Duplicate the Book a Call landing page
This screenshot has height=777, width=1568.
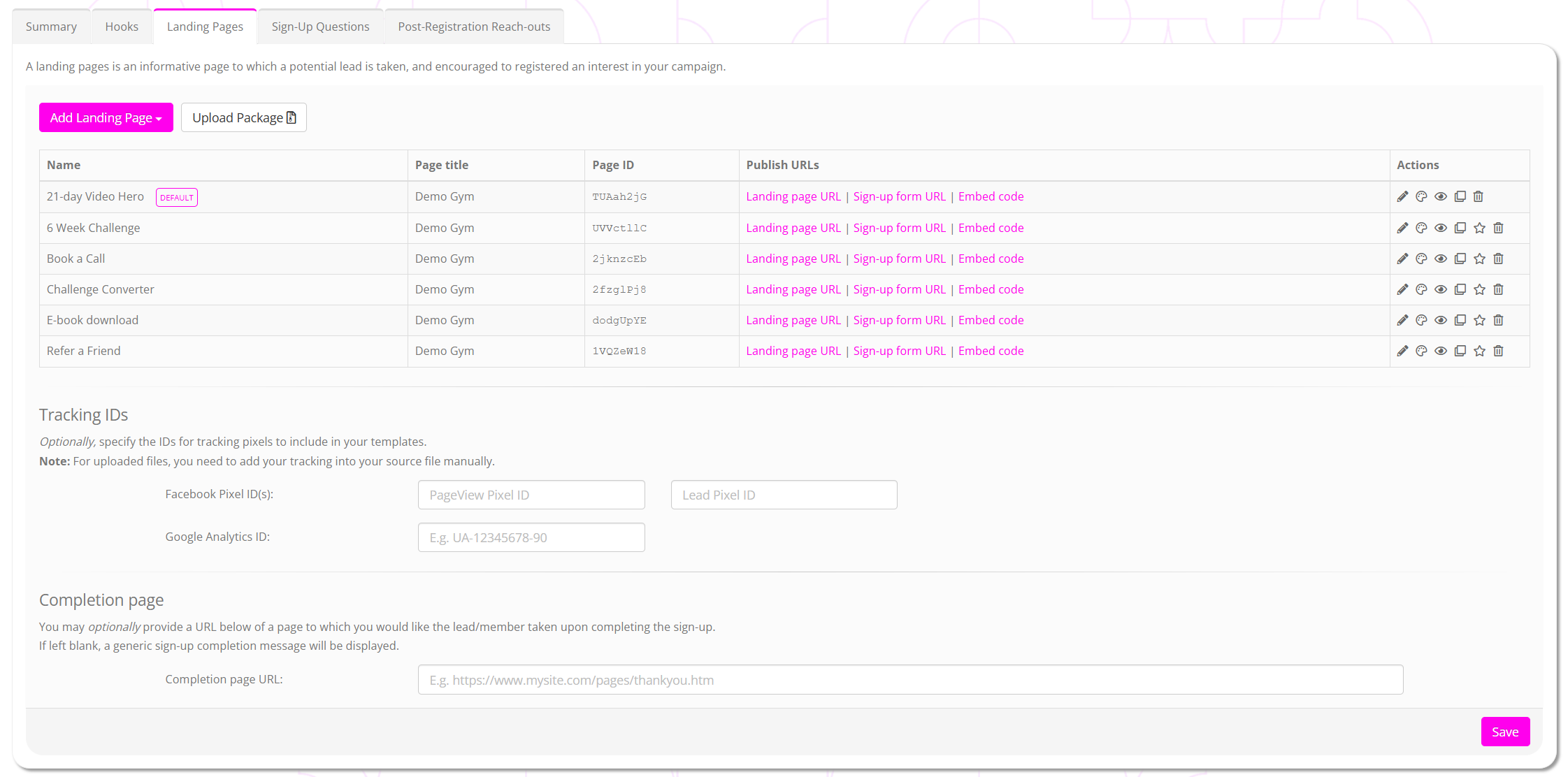tap(1460, 259)
